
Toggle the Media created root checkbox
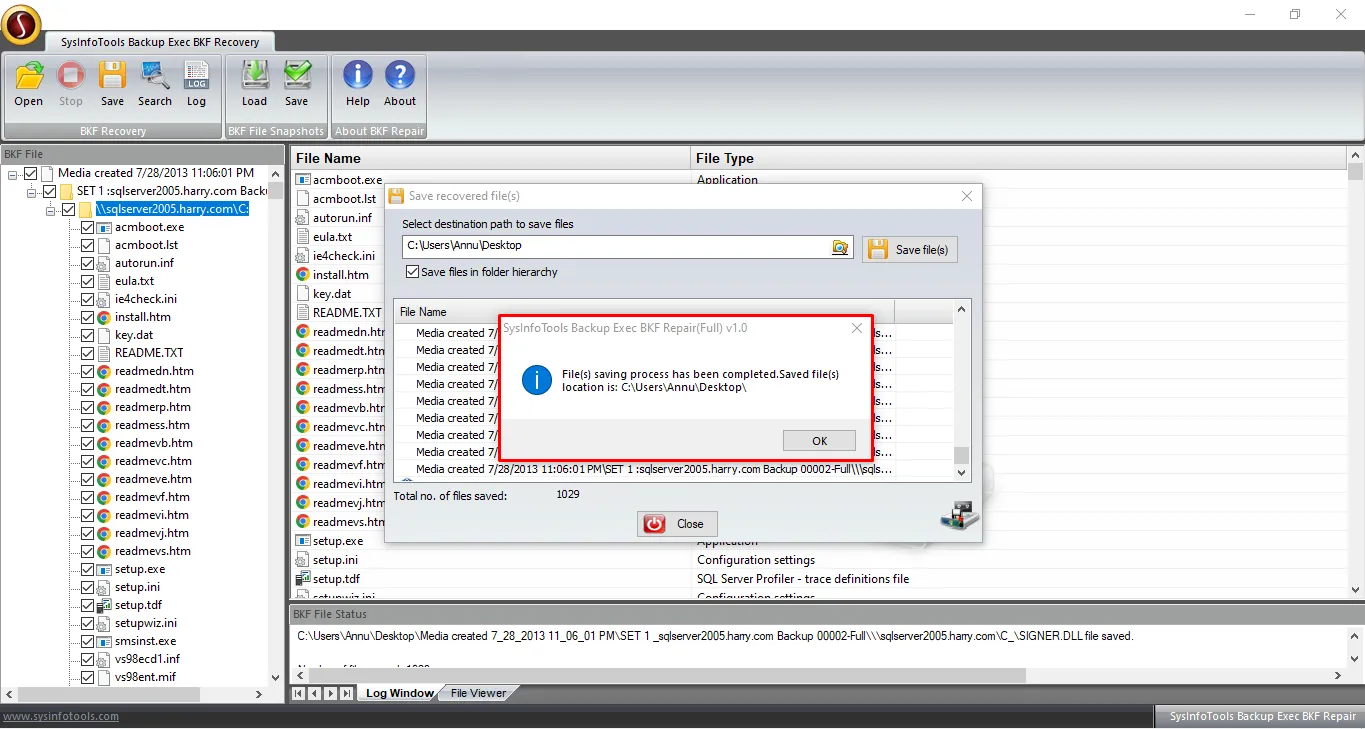(x=30, y=173)
